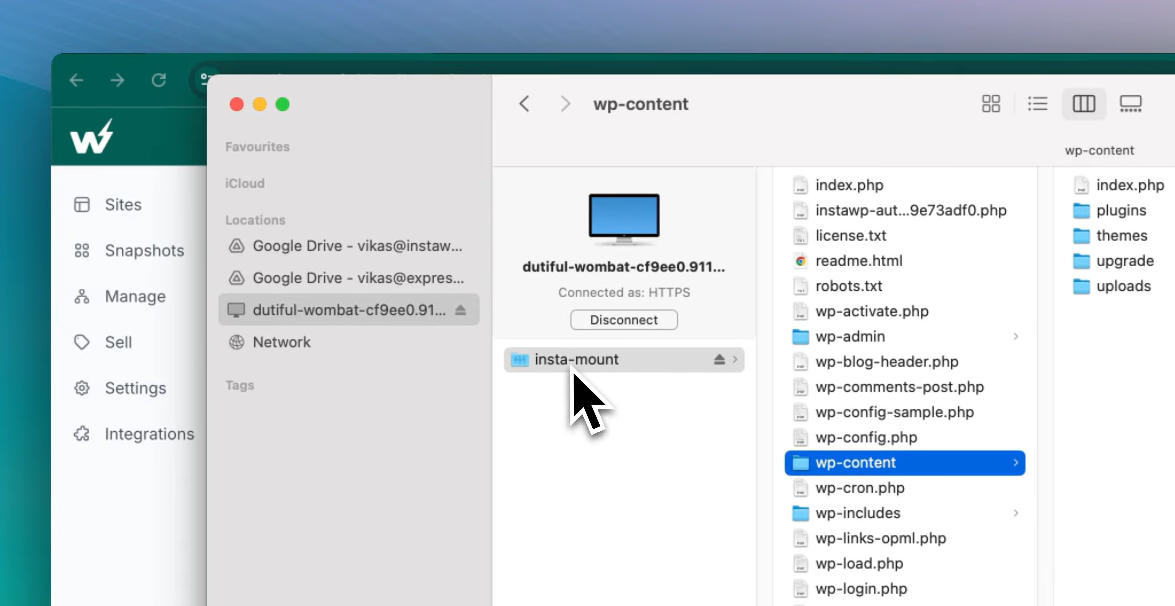Expand wp-admin folder chevron

1015,336
